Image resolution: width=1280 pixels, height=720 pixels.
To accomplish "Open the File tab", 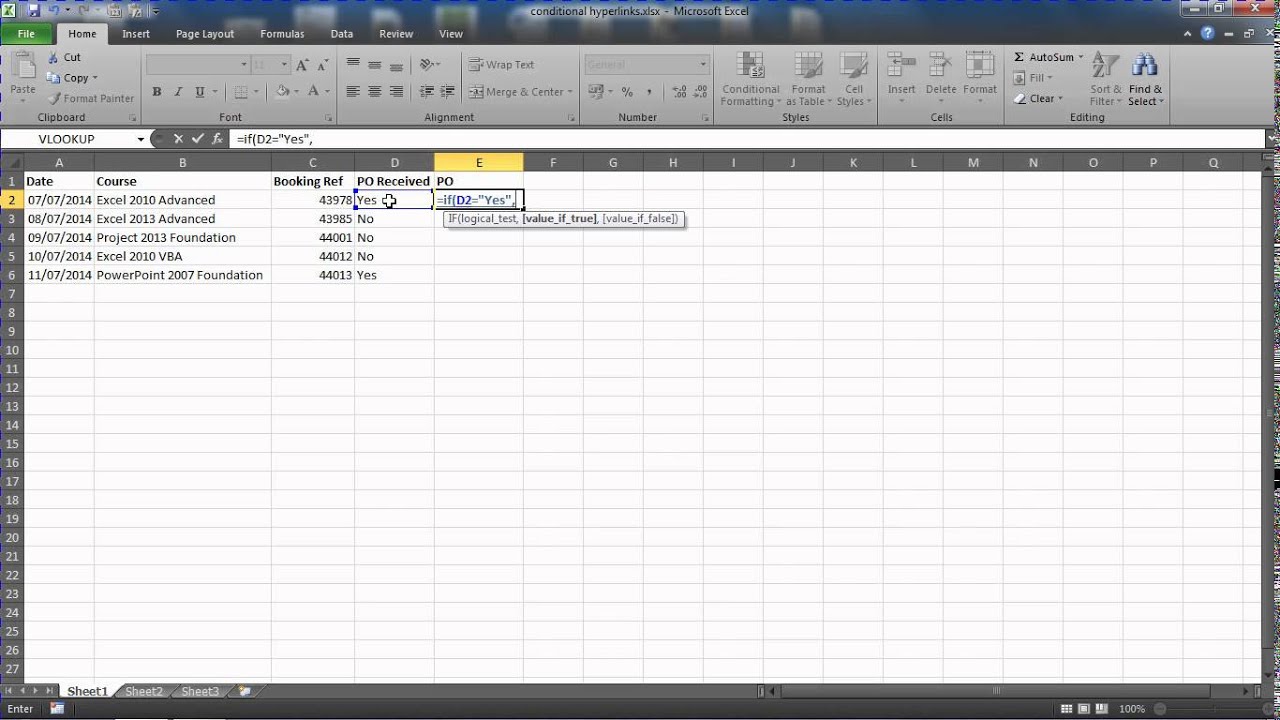I will coord(27,33).
